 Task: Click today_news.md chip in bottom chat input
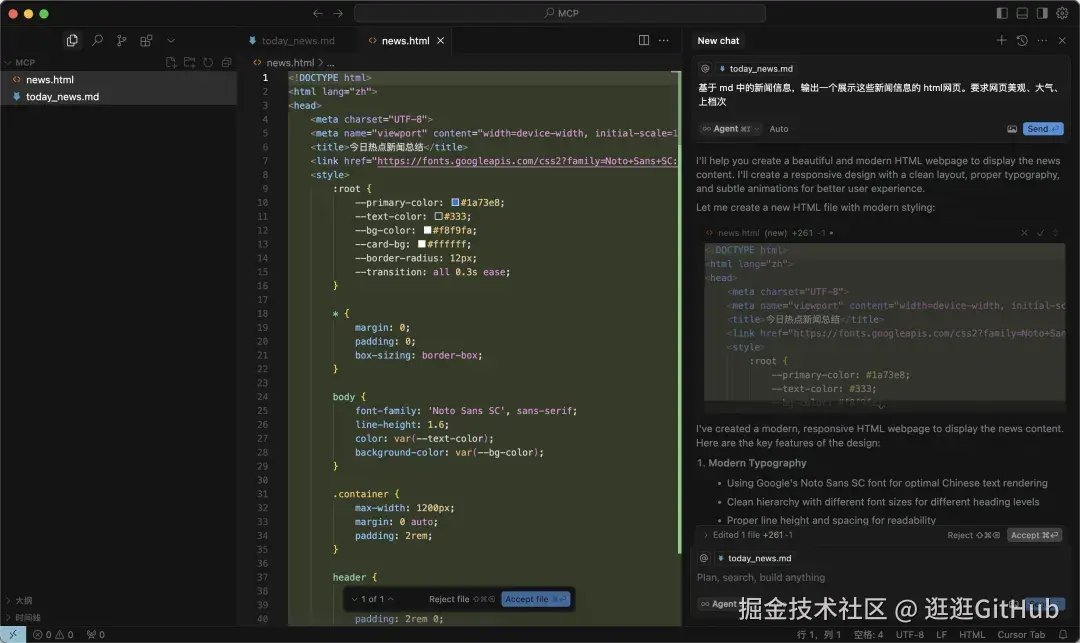click(x=754, y=558)
